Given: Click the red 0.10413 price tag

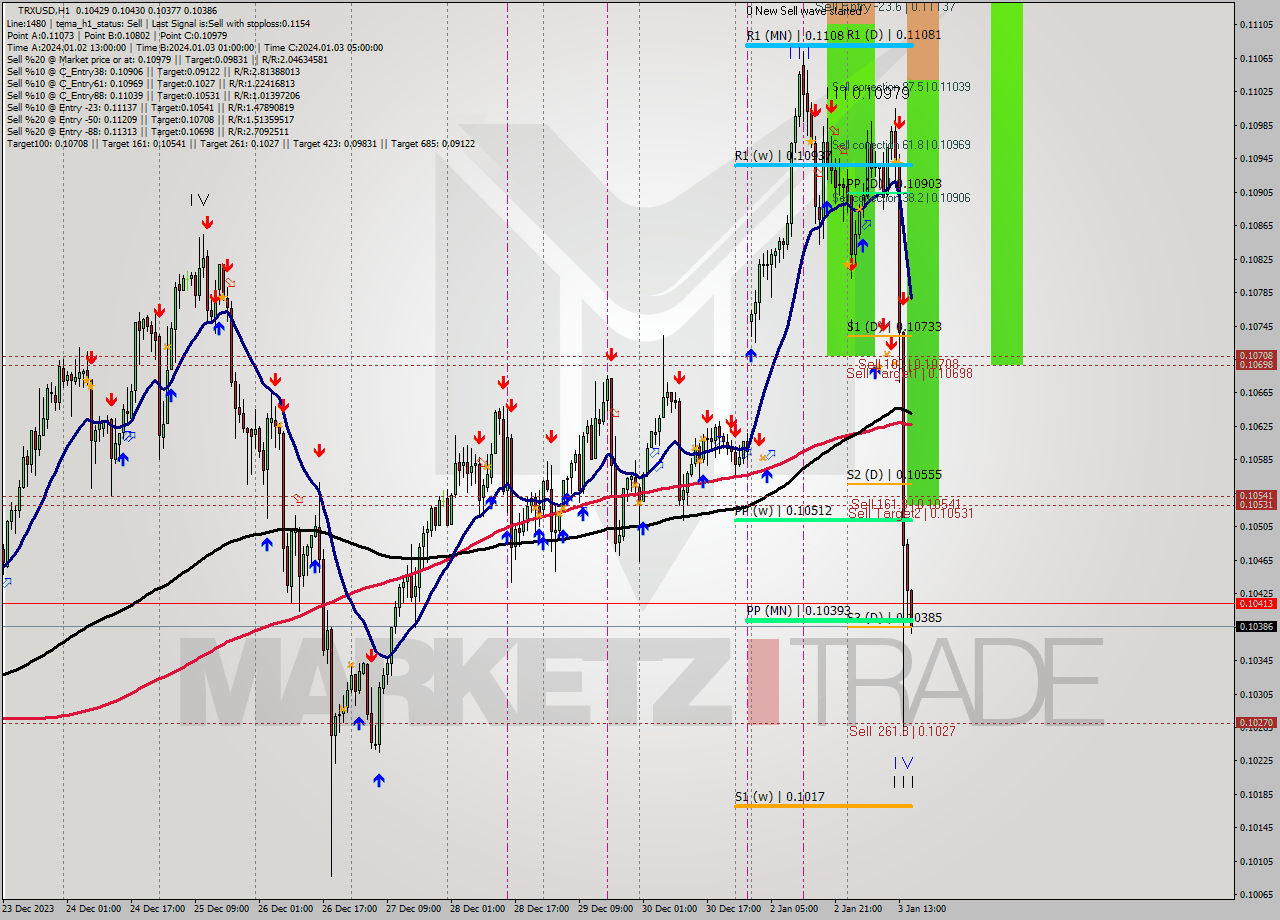Looking at the screenshot, I should pyautogui.click(x=1256, y=603).
